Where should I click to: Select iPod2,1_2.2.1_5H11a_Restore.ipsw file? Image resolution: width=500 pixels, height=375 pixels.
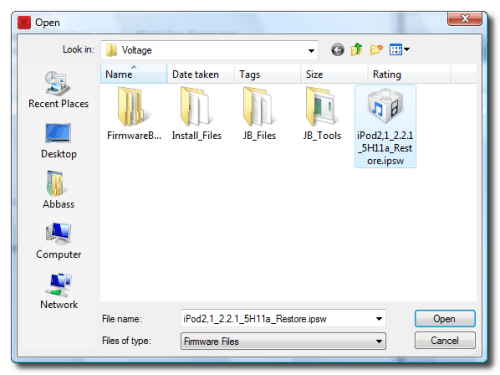[x=385, y=126]
